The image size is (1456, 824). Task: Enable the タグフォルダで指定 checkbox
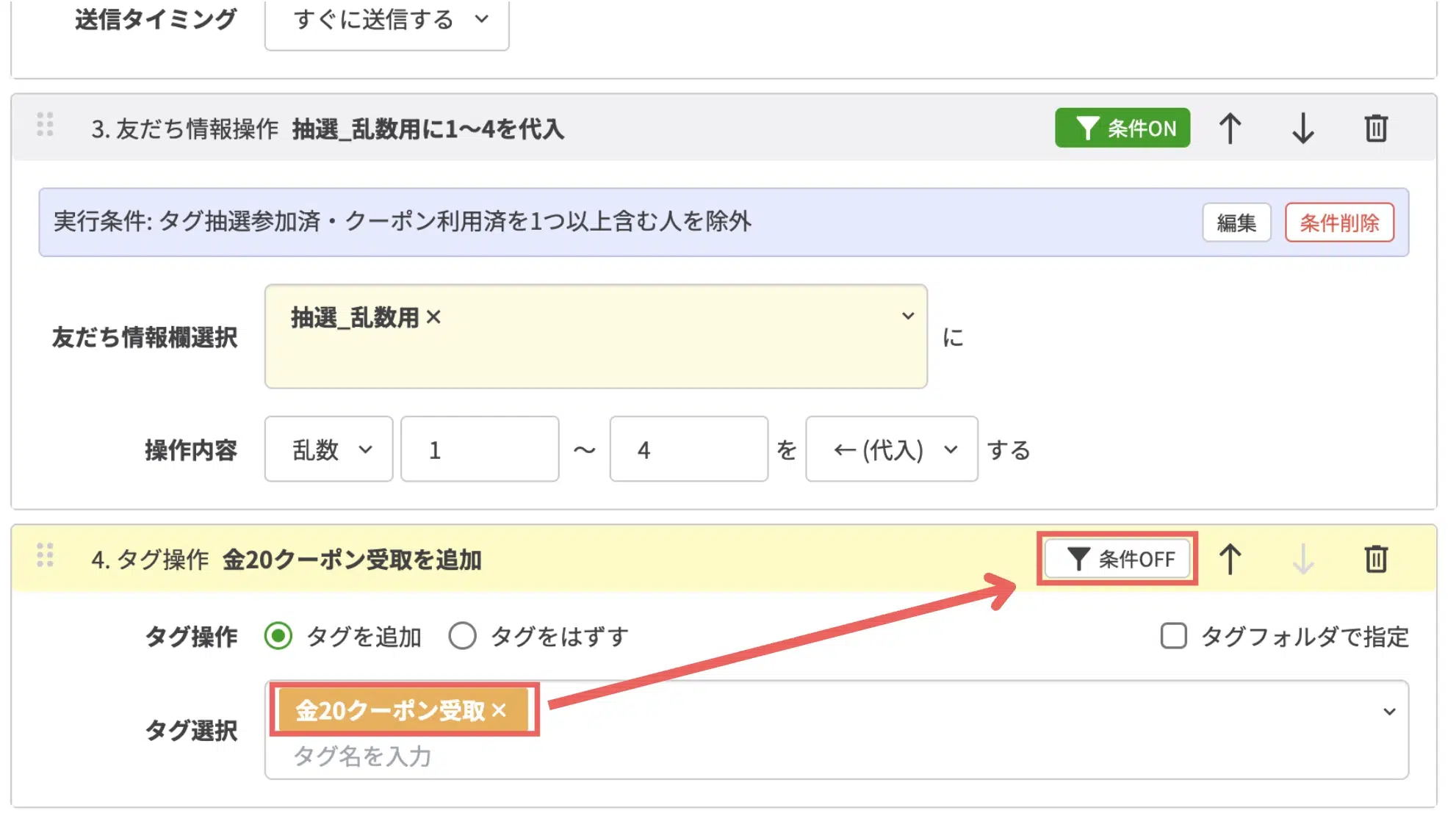(1173, 636)
